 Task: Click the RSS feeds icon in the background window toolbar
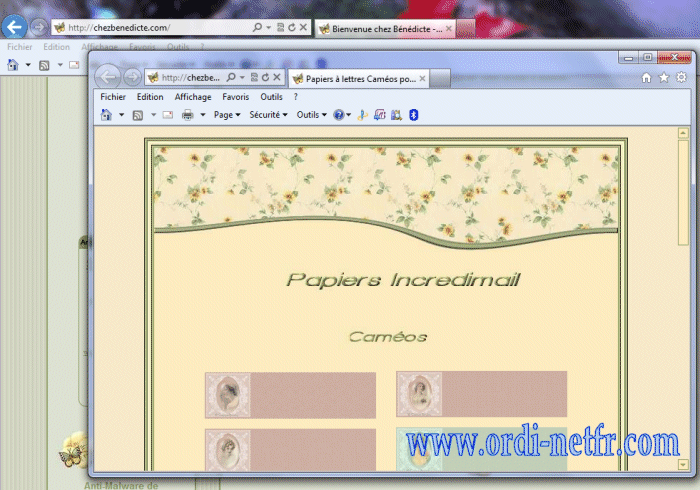point(44,66)
